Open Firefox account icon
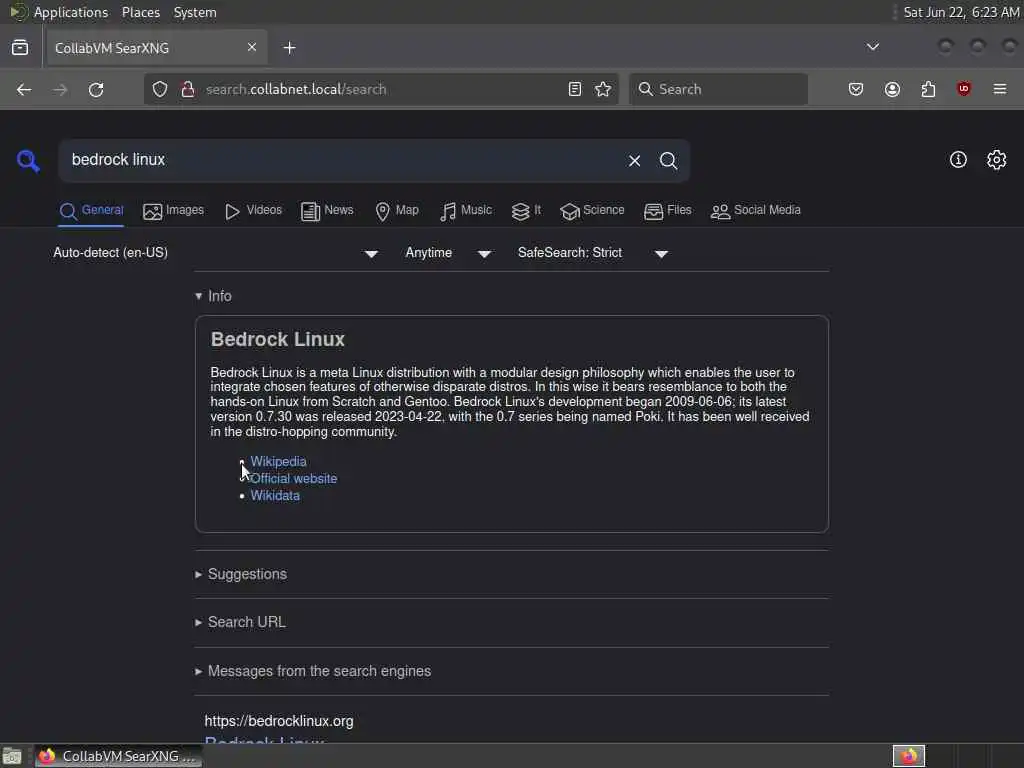The image size is (1024, 768). pyautogui.click(x=892, y=89)
